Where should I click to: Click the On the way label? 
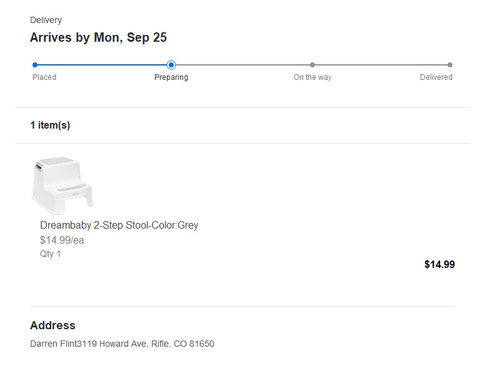pyautogui.click(x=312, y=77)
